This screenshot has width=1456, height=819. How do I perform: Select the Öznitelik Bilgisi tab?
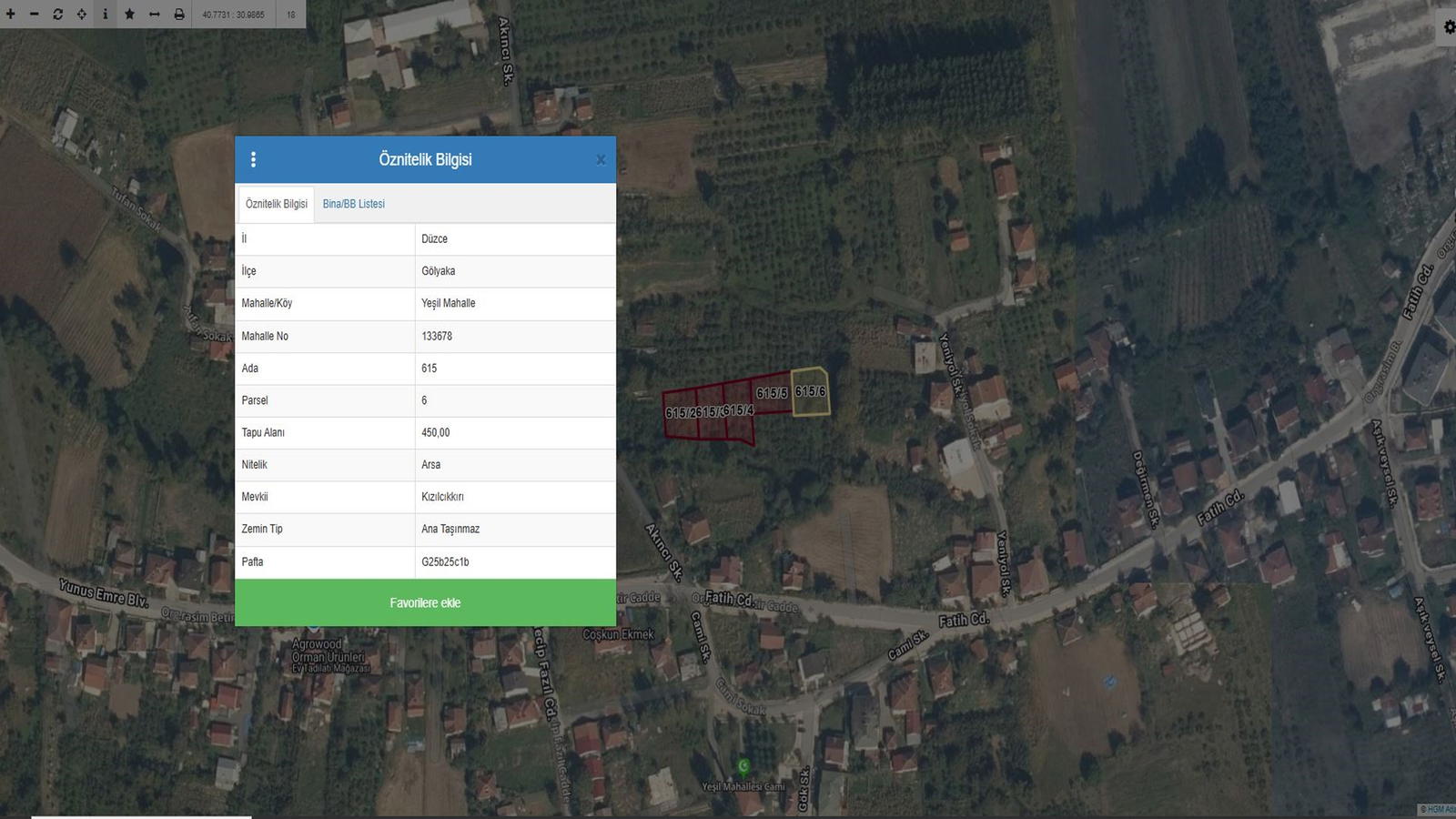(277, 204)
